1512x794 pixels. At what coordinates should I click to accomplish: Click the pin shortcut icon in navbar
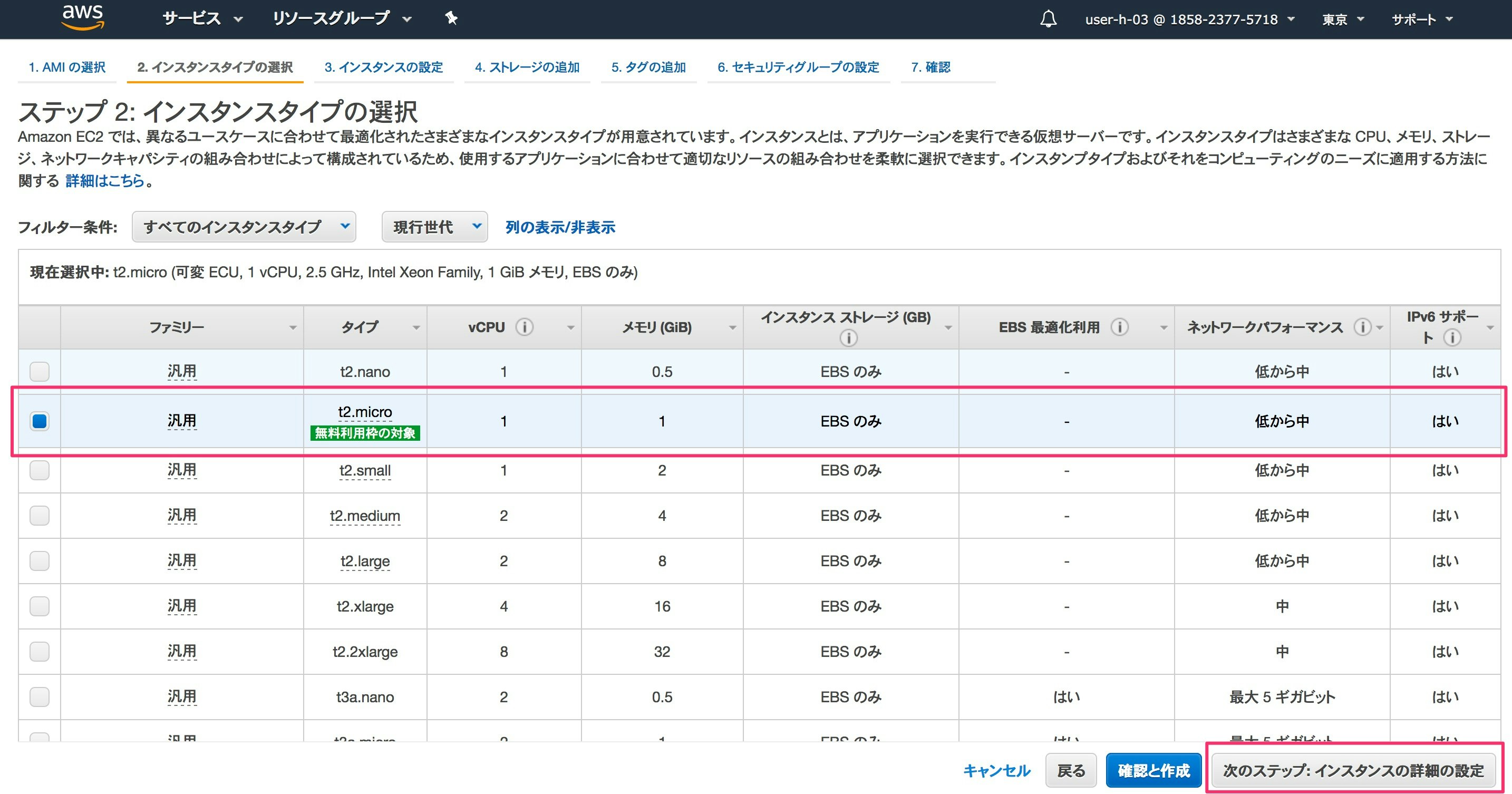click(451, 19)
